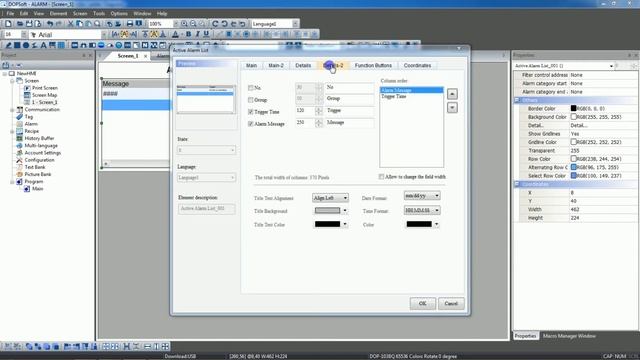Click the Alarm icon in project tree

click(x=19, y=124)
